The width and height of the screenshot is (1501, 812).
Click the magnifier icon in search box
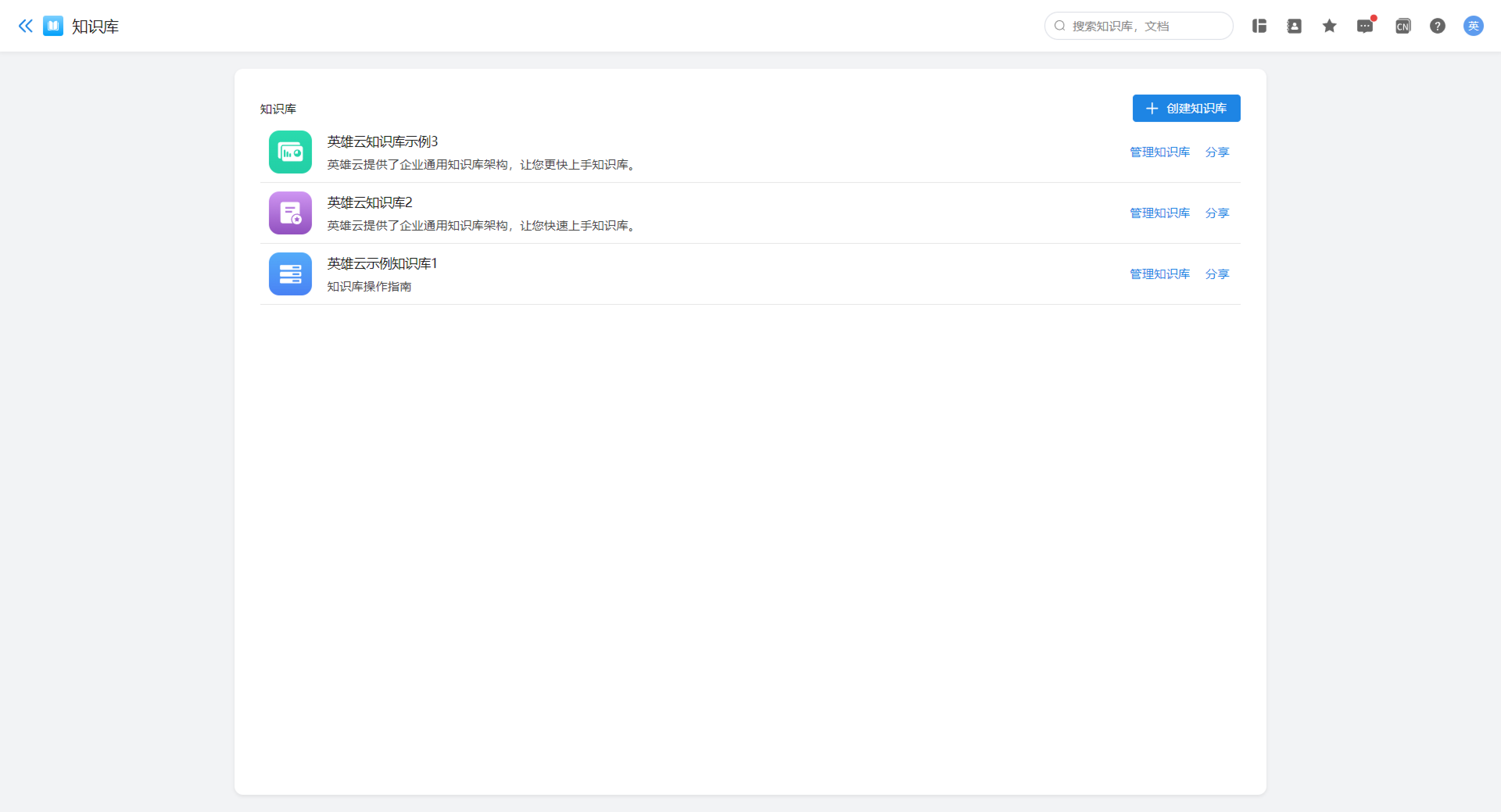click(x=1060, y=26)
